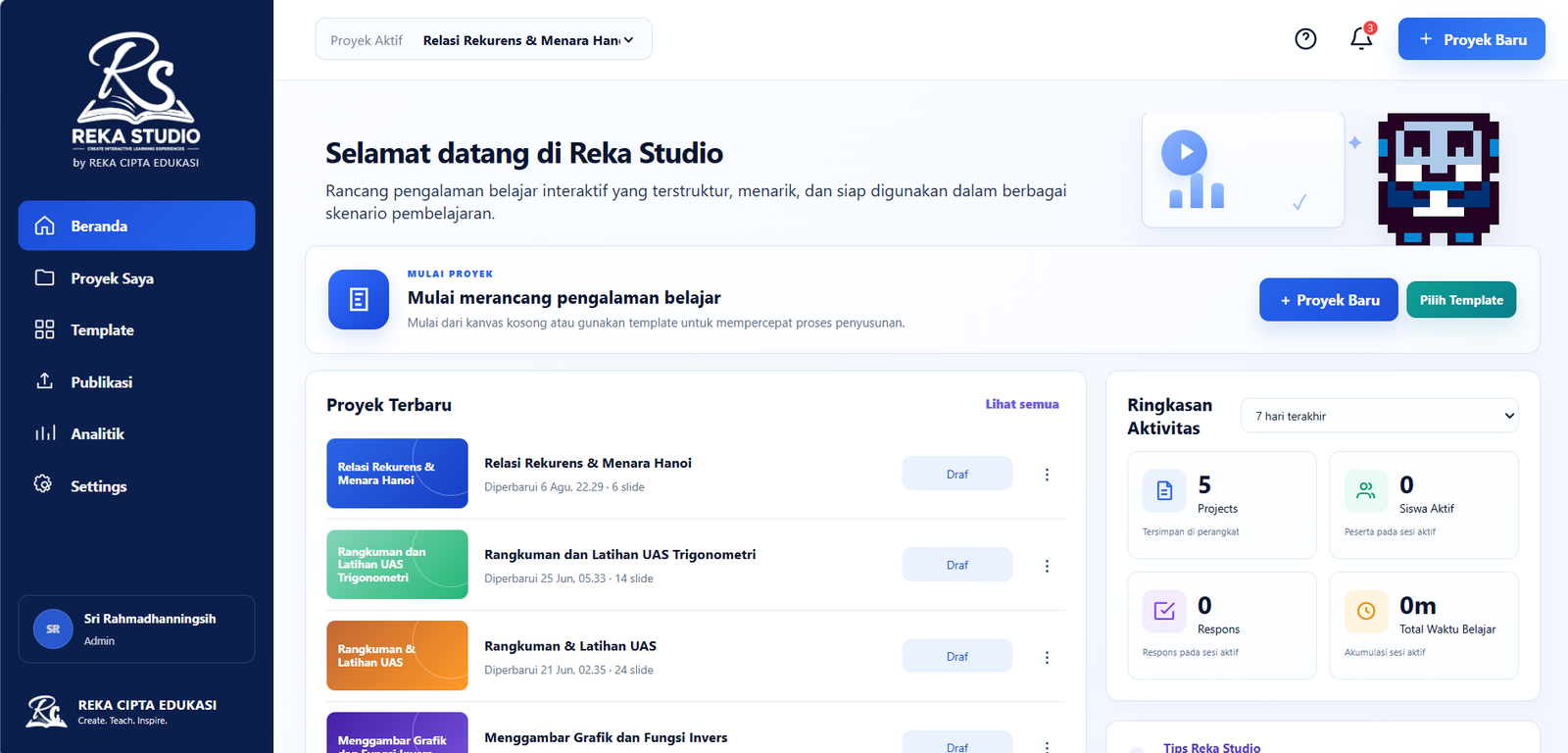Click the SR user avatar circle
The width and height of the screenshot is (1568, 753).
(x=53, y=628)
